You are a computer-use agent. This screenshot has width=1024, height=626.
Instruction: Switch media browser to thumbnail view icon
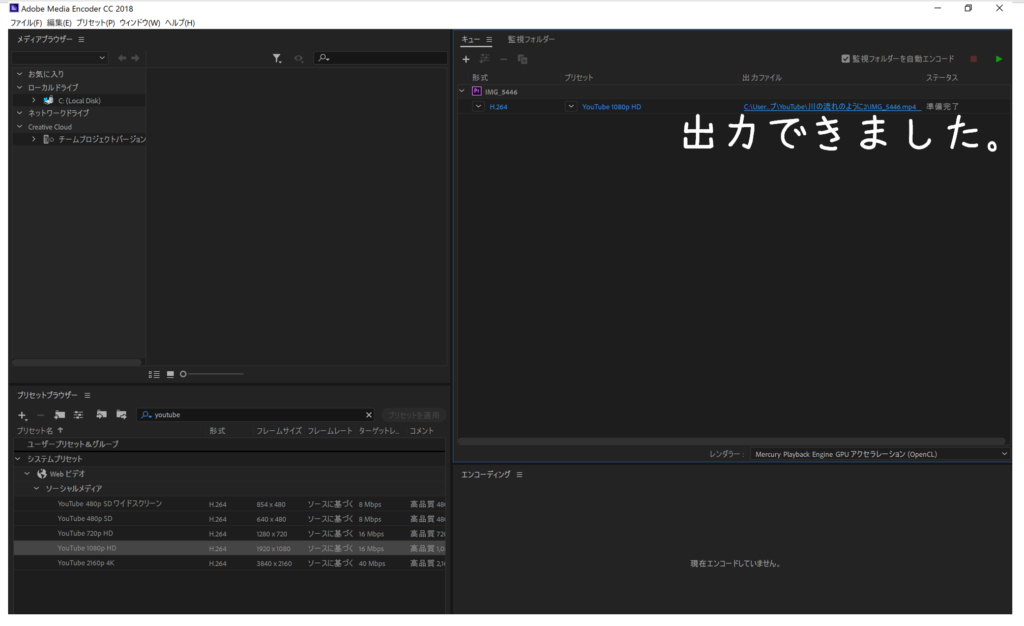[170, 374]
